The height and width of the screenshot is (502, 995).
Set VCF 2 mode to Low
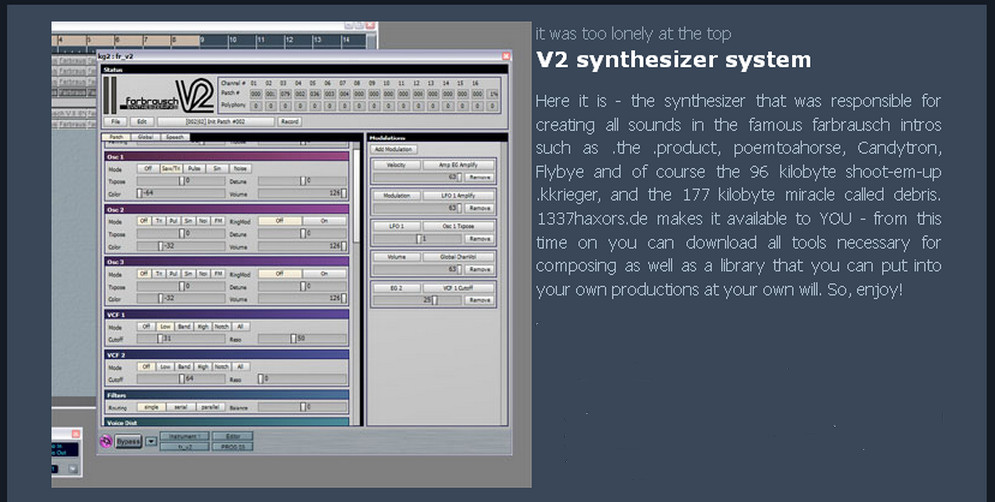(165, 367)
